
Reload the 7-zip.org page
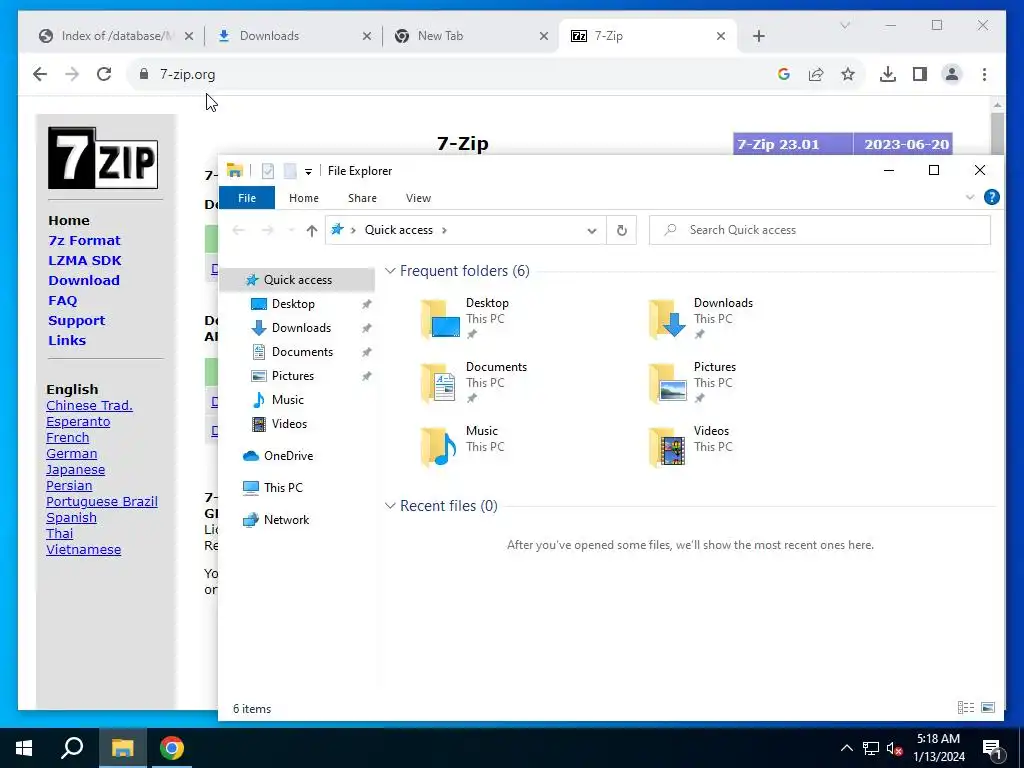[104, 74]
